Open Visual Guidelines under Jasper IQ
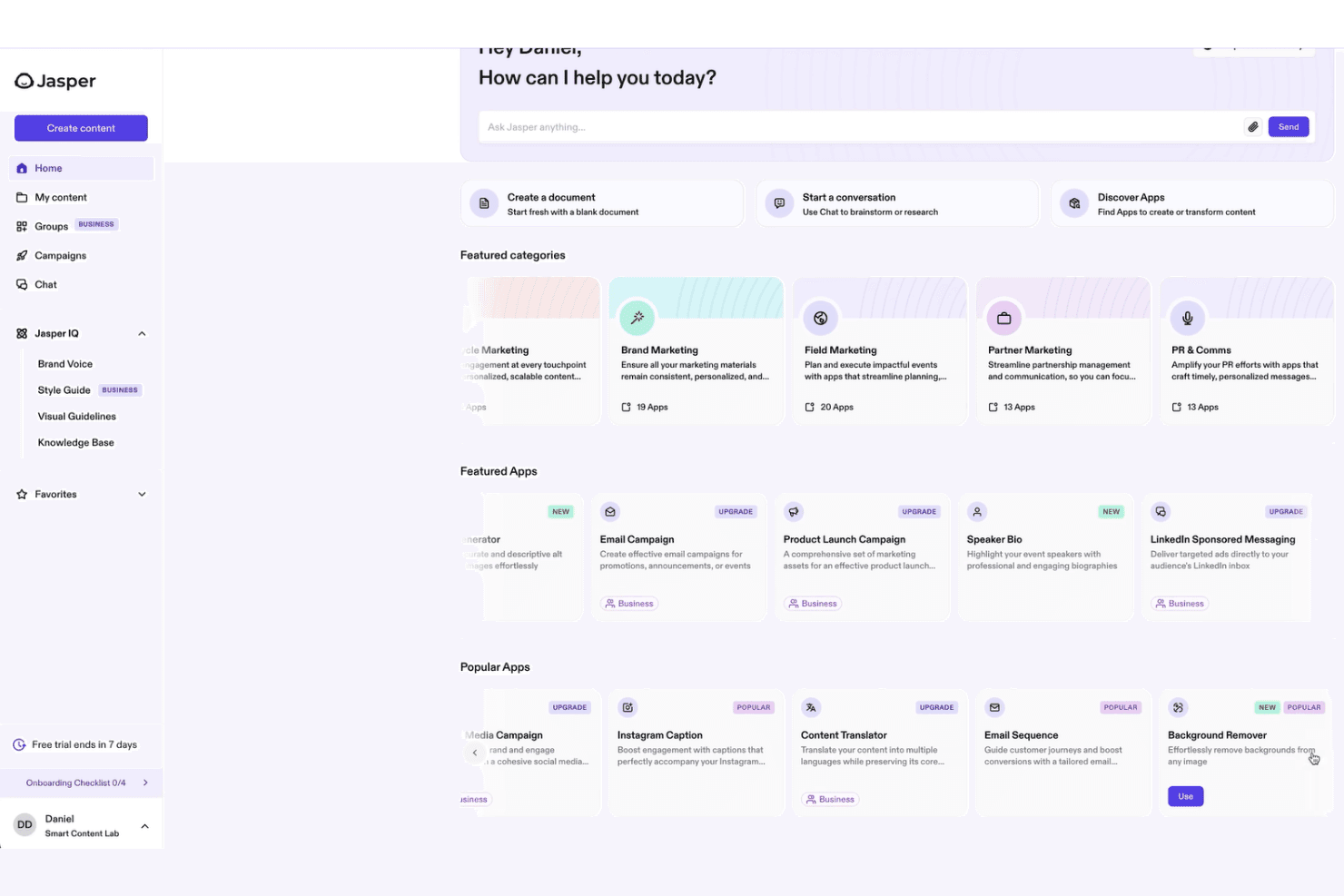 pos(77,417)
